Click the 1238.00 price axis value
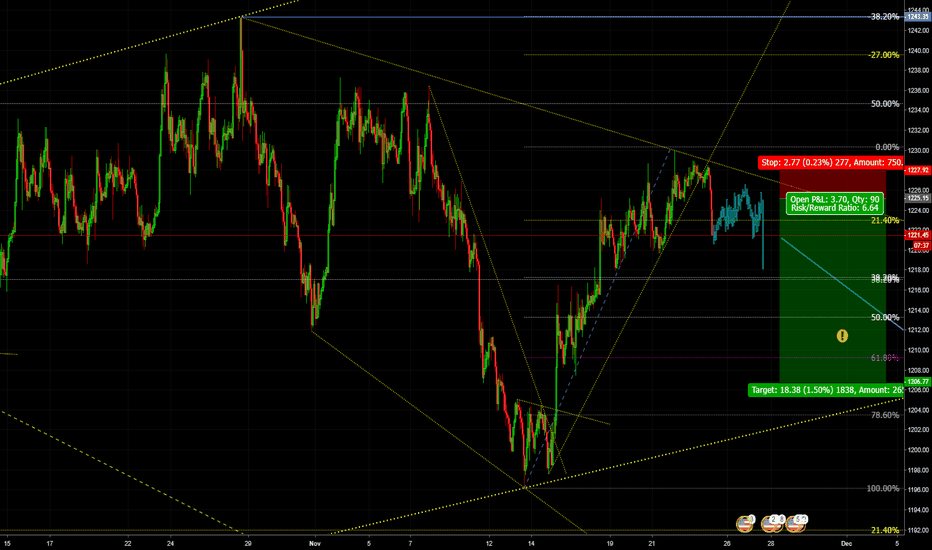932x550 pixels. (x=918, y=70)
